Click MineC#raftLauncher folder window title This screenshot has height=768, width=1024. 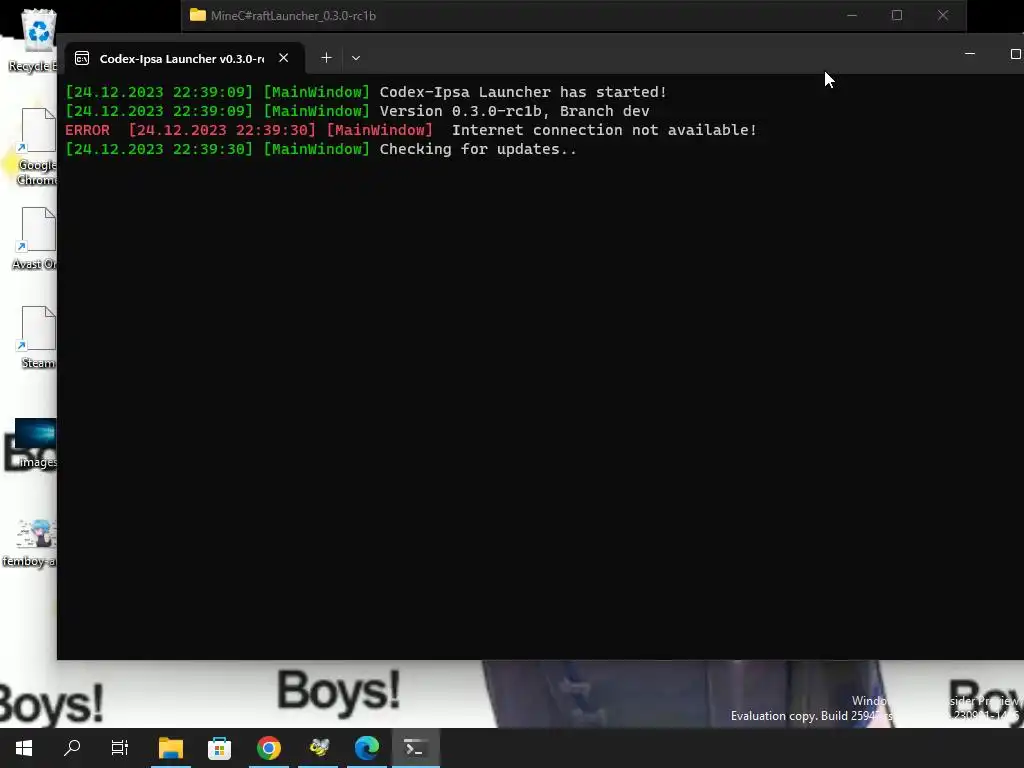pos(293,16)
